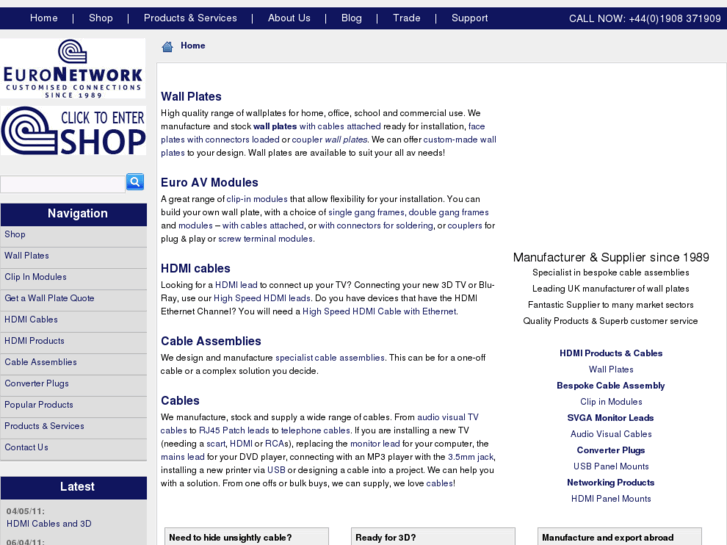The image size is (727, 545).
Task: Follow the telephone cables link
Action: click(x=315, y=430)
